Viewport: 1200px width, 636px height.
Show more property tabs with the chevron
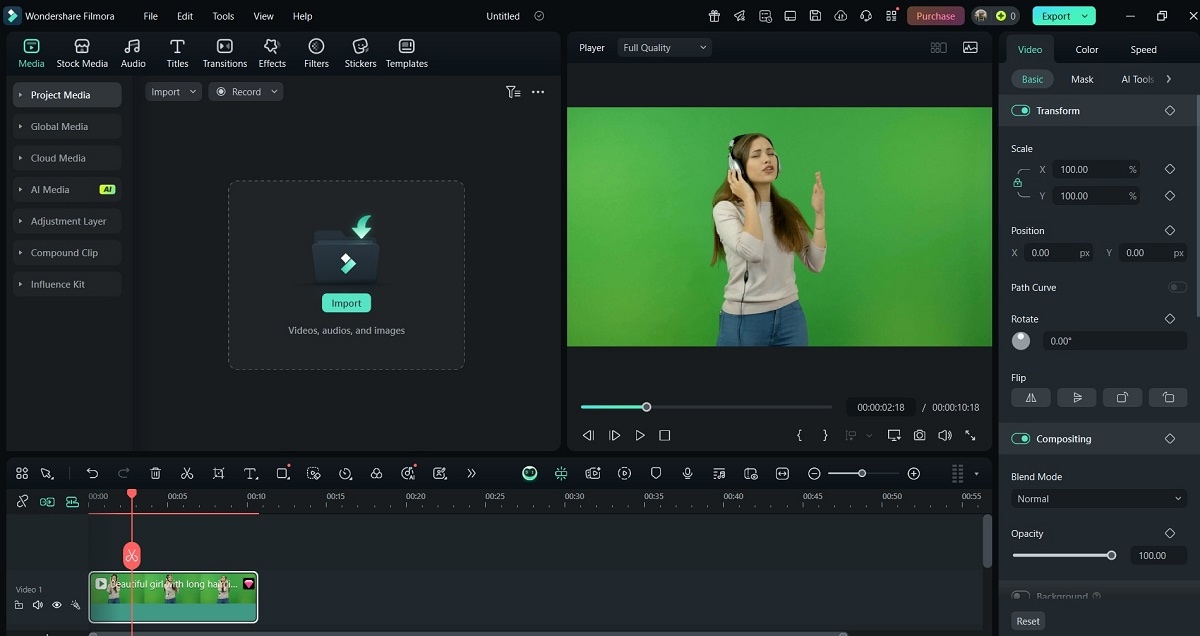[x=1169, y=79]
